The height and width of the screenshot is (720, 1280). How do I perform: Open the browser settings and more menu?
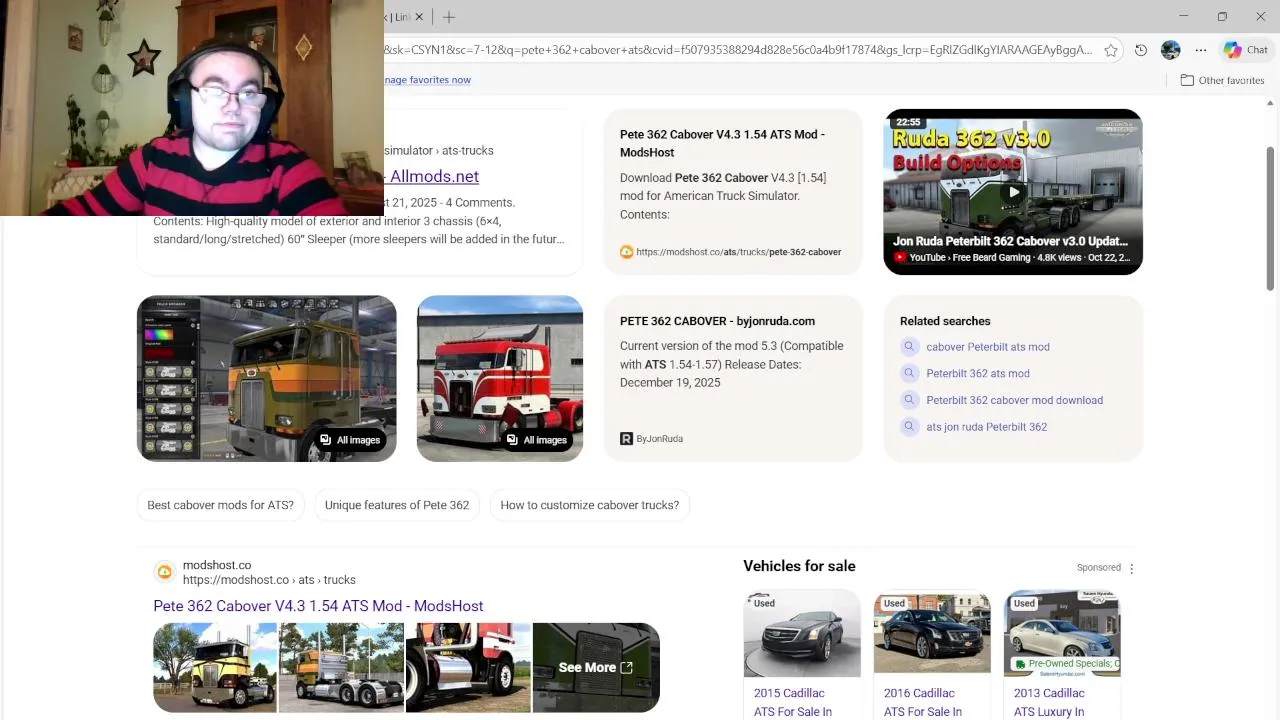coord(1201,50)
